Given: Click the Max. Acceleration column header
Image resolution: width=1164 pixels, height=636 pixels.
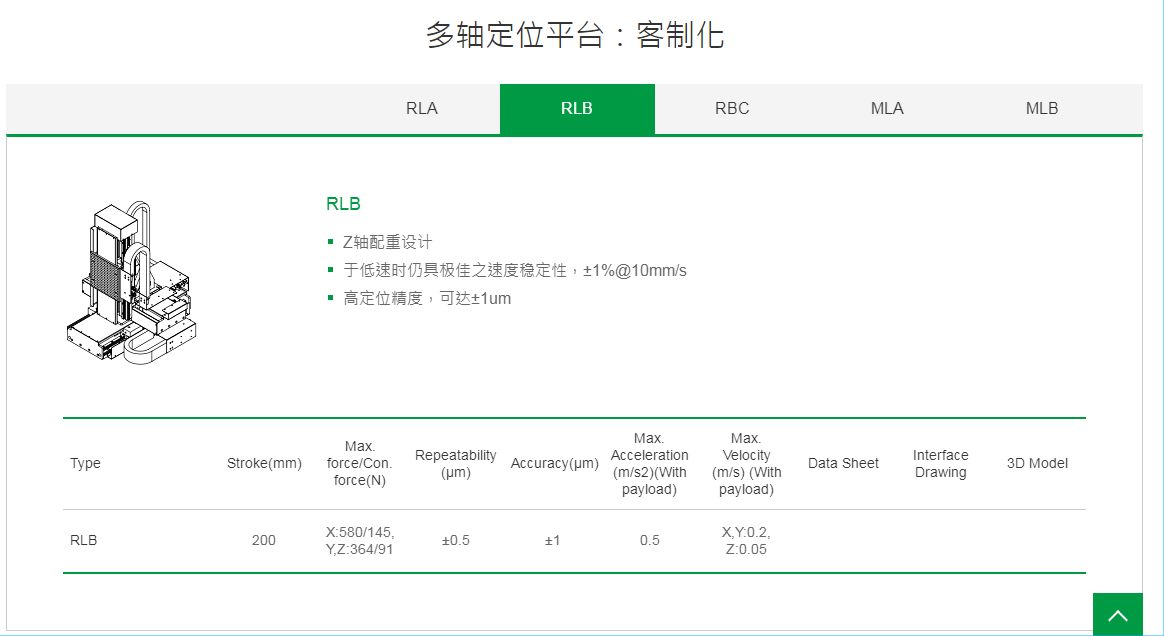Looking at the screenshot, I should tap(649, 463).
